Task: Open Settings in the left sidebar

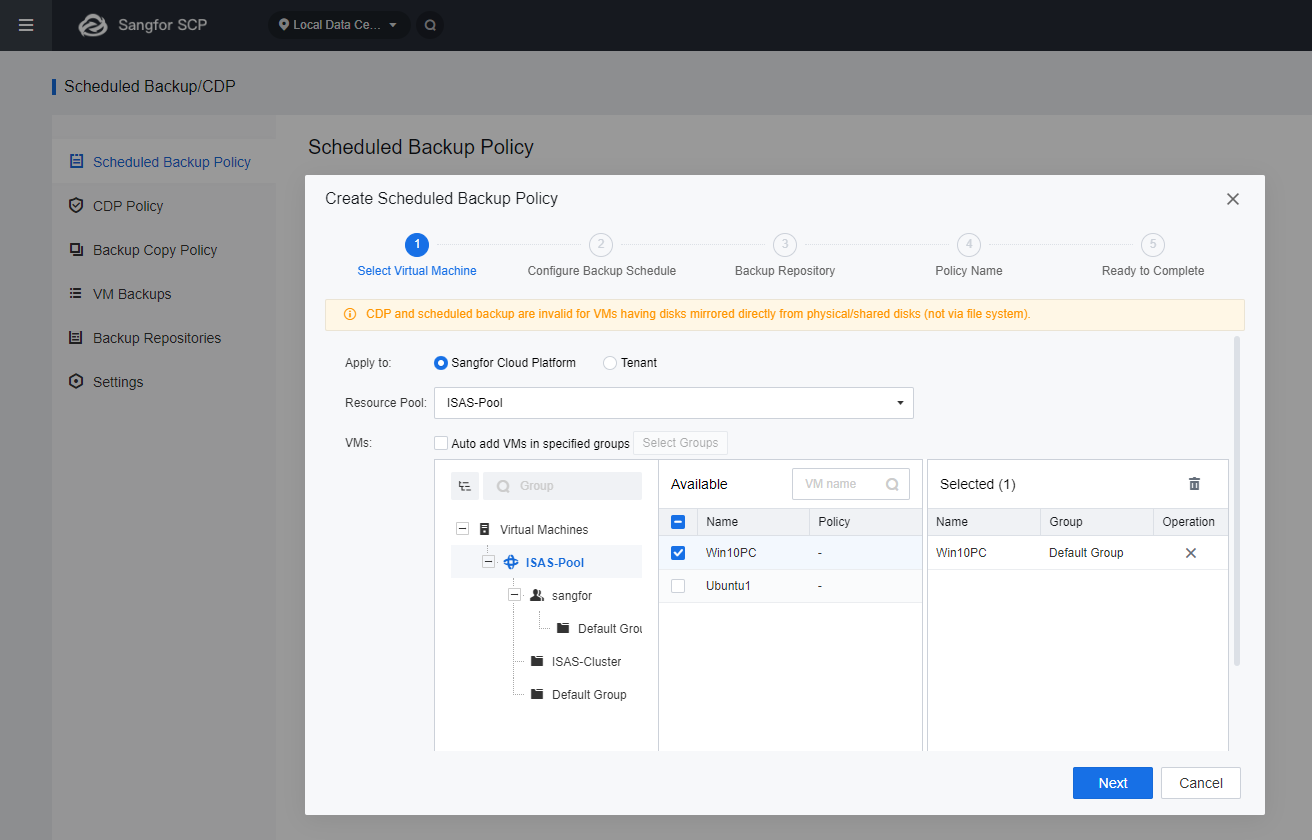Action: tap(117, 382)
